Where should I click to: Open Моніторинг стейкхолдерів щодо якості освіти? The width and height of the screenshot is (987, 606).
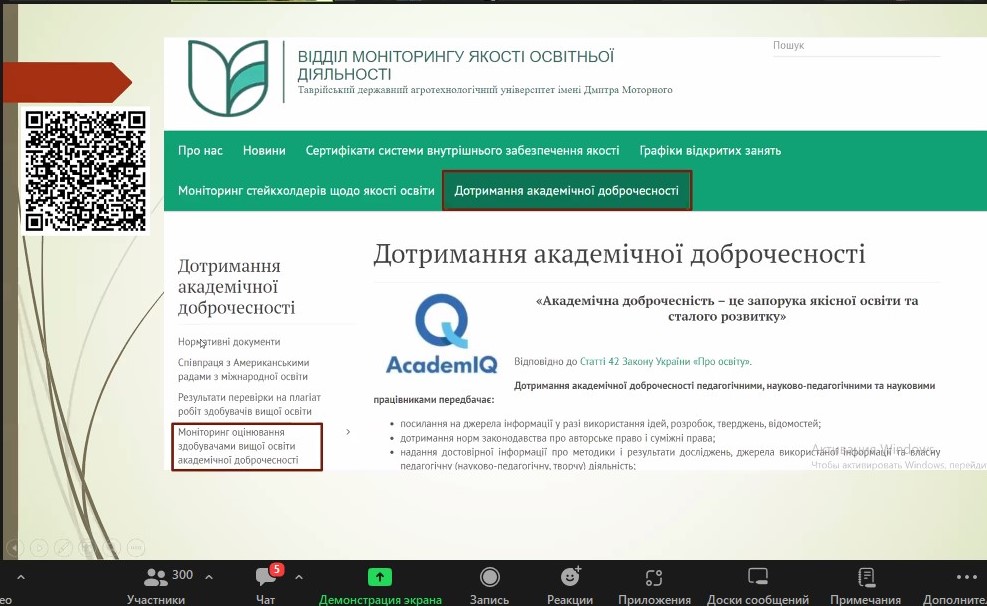306,191
